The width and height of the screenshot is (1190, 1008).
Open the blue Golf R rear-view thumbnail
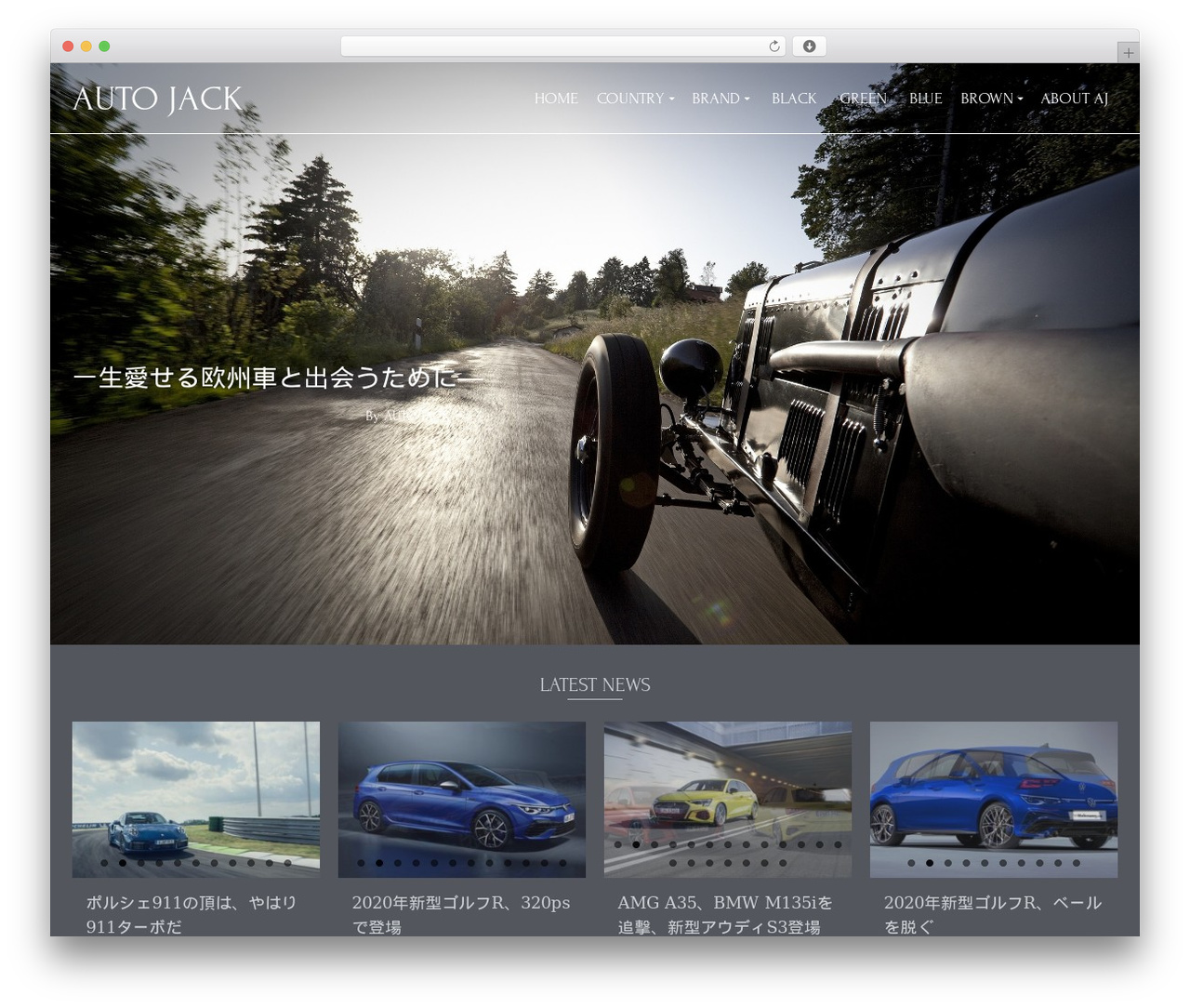994,800
